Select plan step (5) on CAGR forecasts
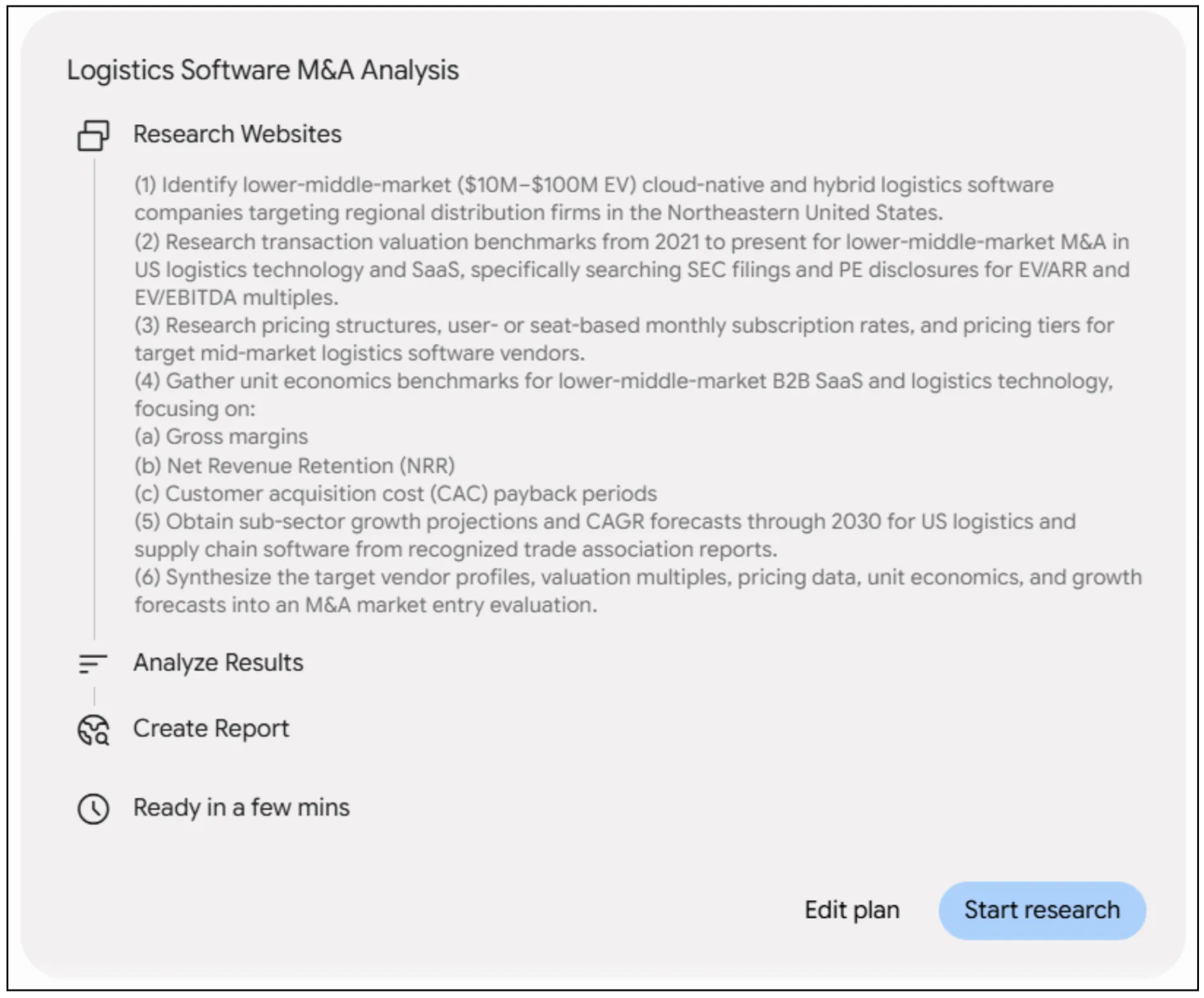Screen dimensions: 1204x998 pos(605,535)
